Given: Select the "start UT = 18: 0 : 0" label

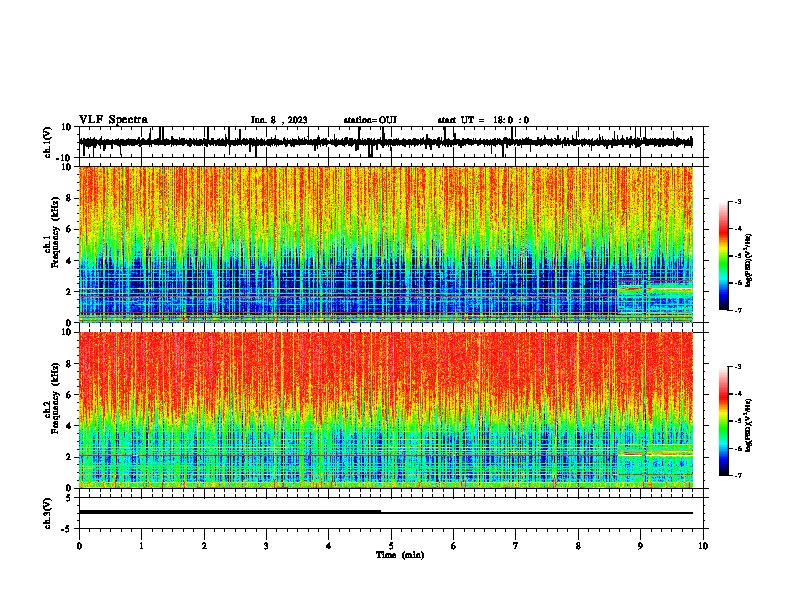Looking at the screenshot, I should 483,120.
